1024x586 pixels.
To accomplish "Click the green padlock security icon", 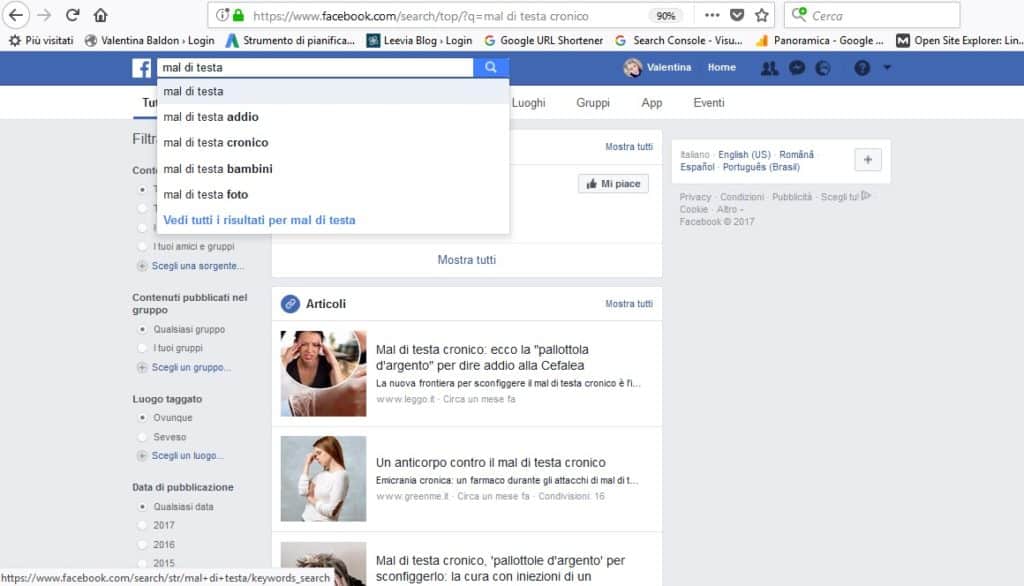I will [x=238, y=15].
